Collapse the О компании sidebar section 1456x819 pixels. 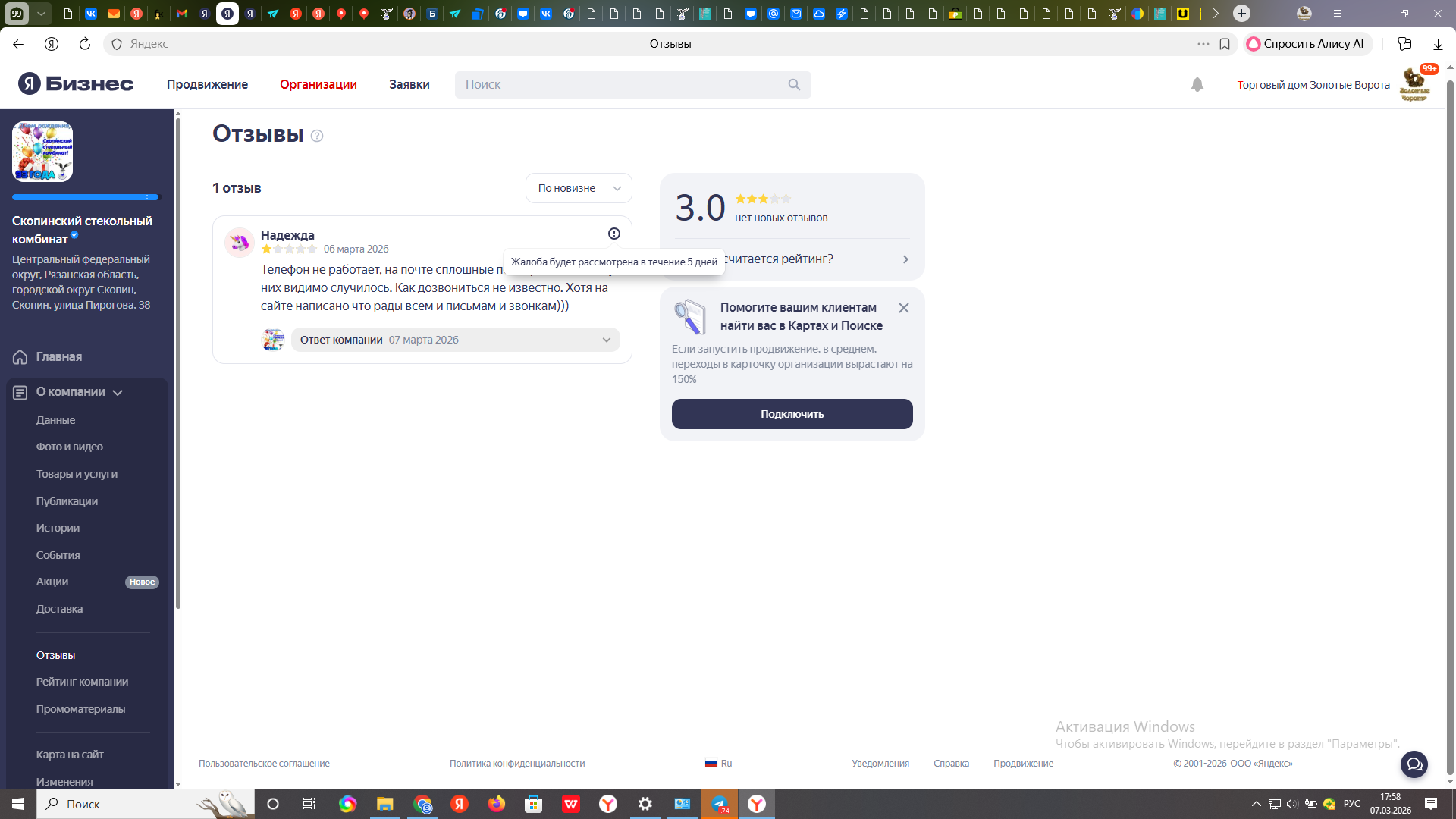pyautogui.click(x=118, y=392)
